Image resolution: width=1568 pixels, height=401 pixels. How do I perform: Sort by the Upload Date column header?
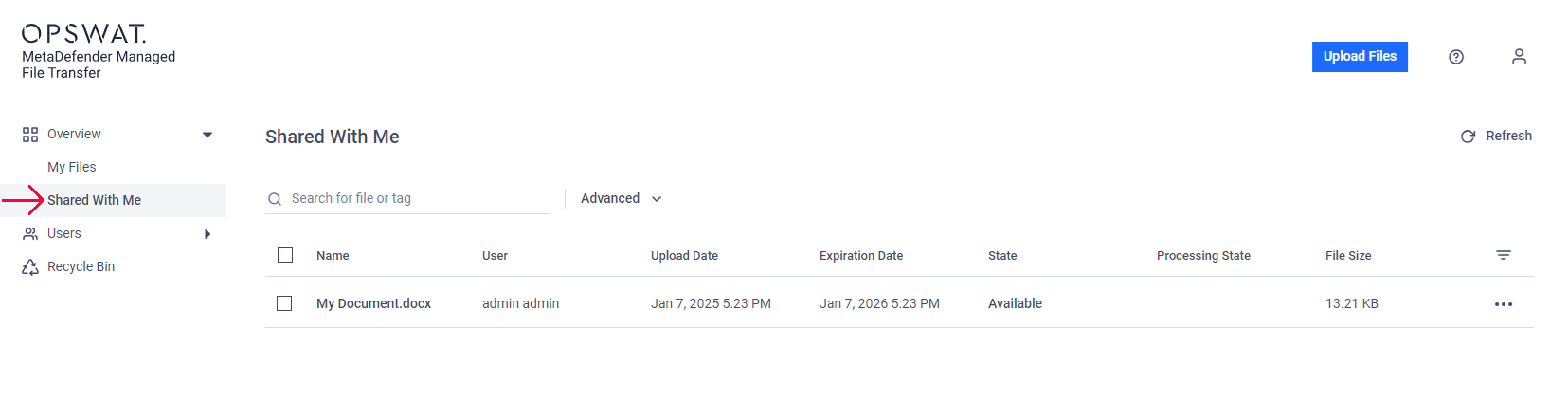pos(684,256)
